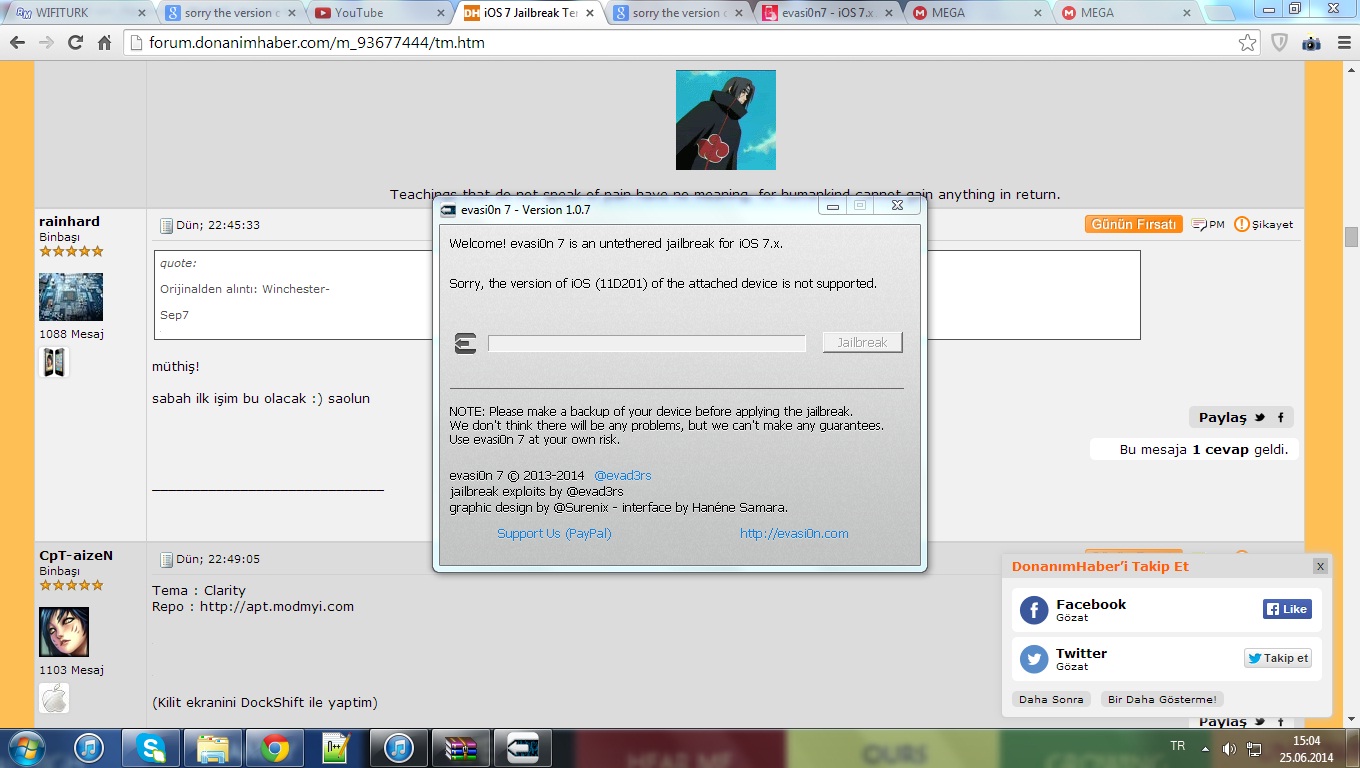This screenshot has height=768, width=1360.
Task: Open the http://evasi0n.com link
Action: (794, 533)
